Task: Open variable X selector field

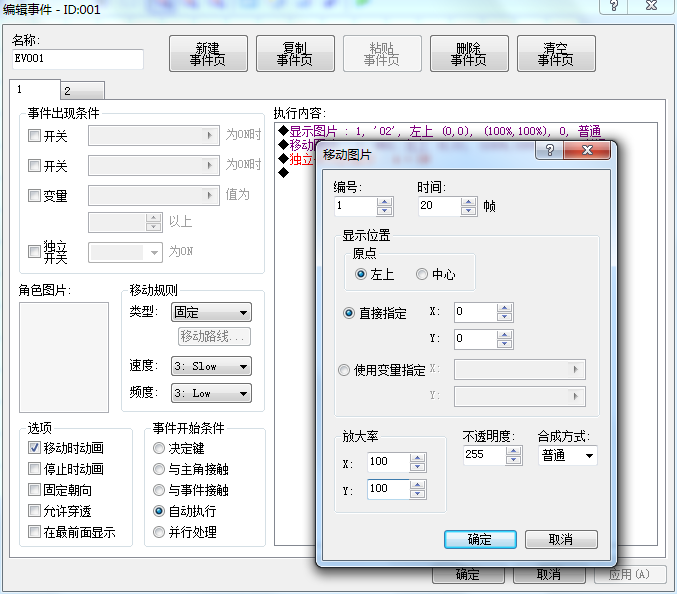Action: pyautogui.click(x=520, y=370)
